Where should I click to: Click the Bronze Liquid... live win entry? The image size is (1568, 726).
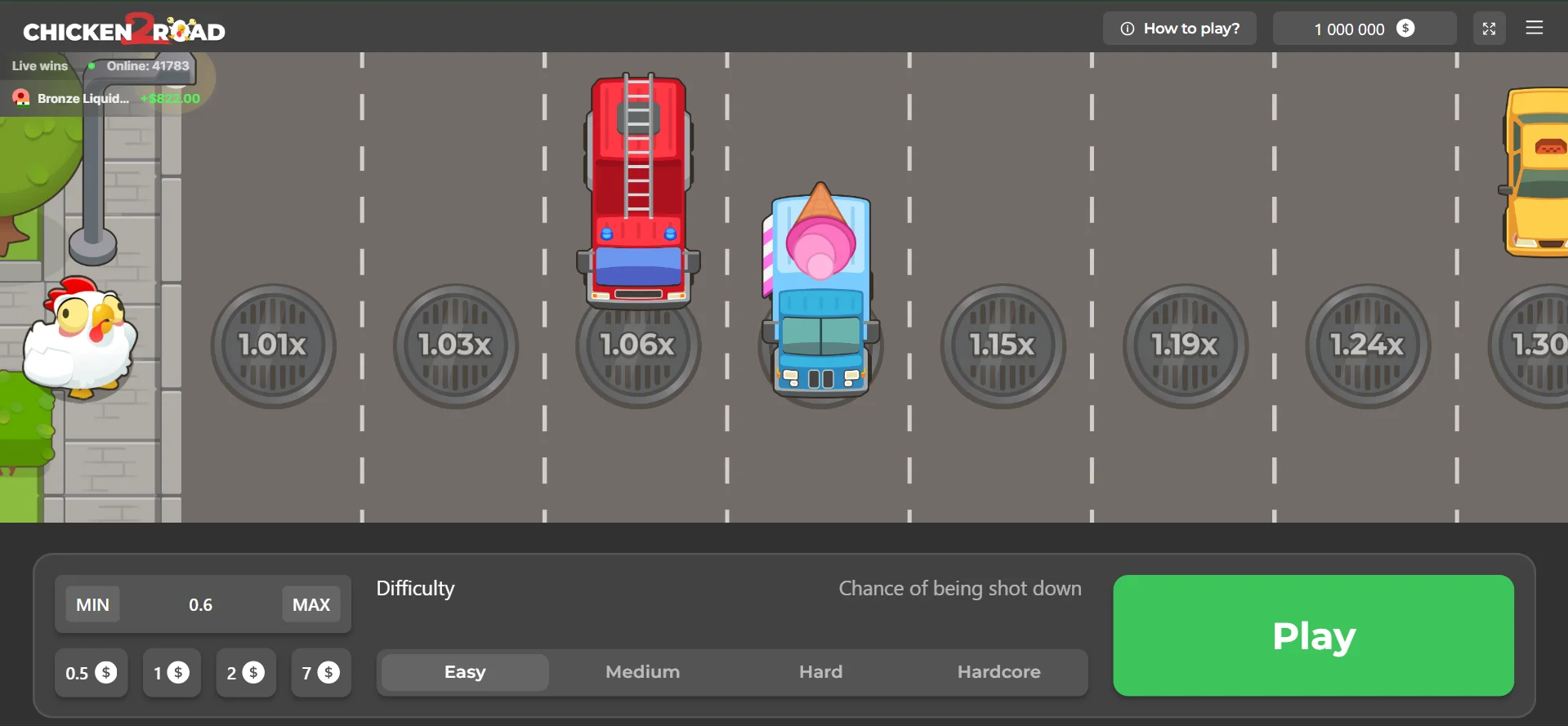click(106, 98)
